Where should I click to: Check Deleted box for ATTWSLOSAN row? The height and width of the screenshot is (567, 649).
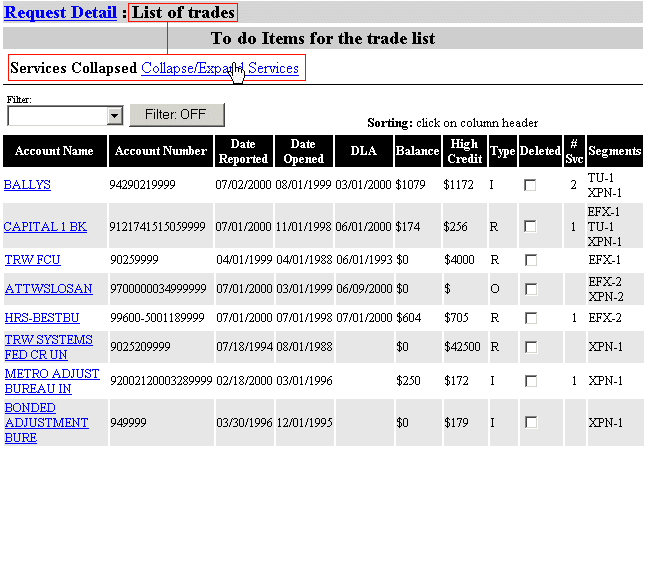point(531,289)
